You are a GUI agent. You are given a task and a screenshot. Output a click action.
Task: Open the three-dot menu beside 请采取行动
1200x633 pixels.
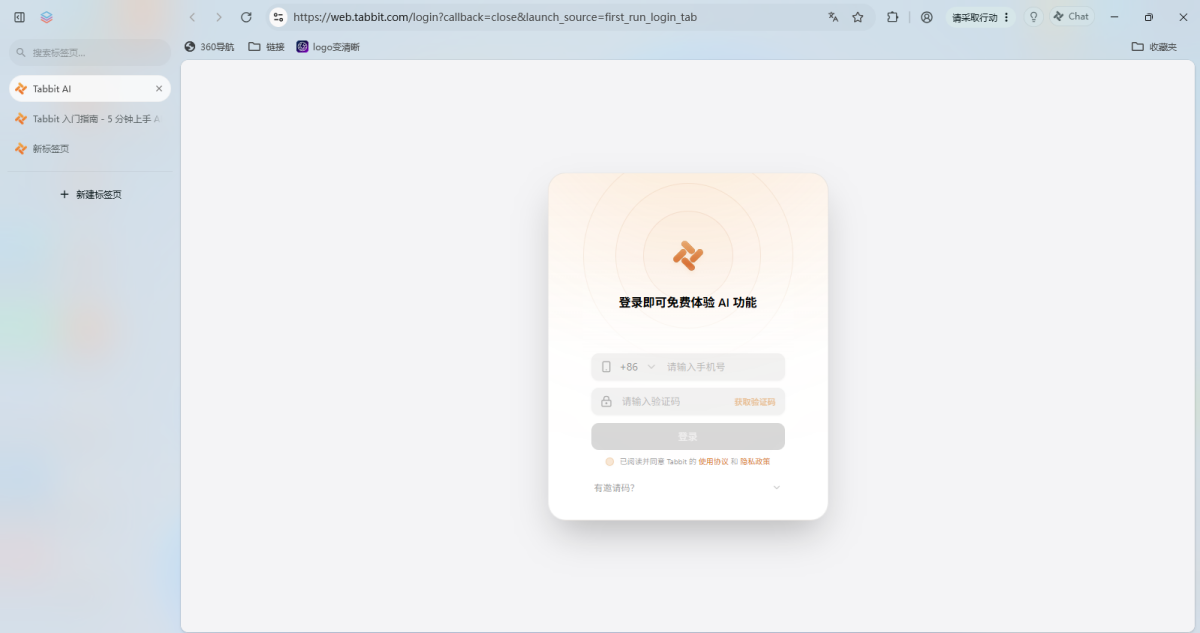(x=1006, y=18)
